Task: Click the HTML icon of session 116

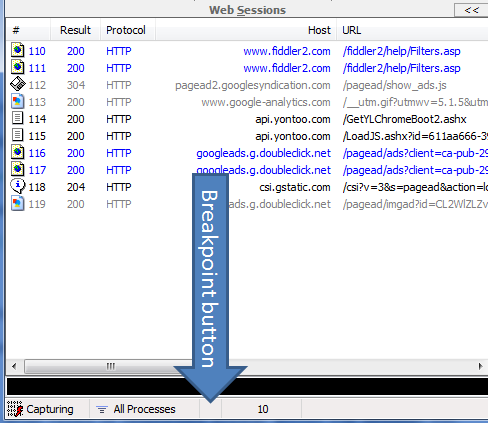Action: pyautogui.click(x=18, y=153)
